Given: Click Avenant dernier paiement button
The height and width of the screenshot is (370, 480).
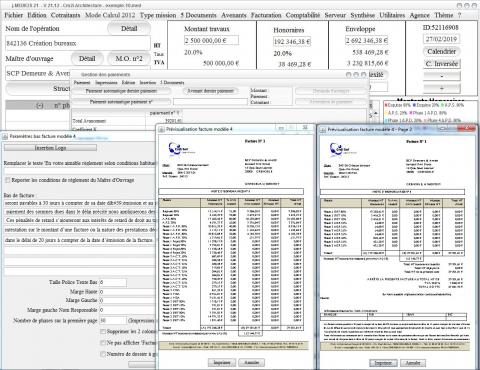Looking at the screenshot, I should pos(210,91).
